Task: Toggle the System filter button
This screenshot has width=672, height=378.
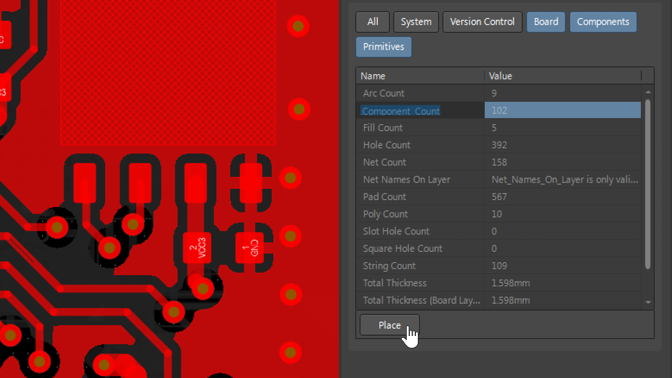Action: click(416, 22)
